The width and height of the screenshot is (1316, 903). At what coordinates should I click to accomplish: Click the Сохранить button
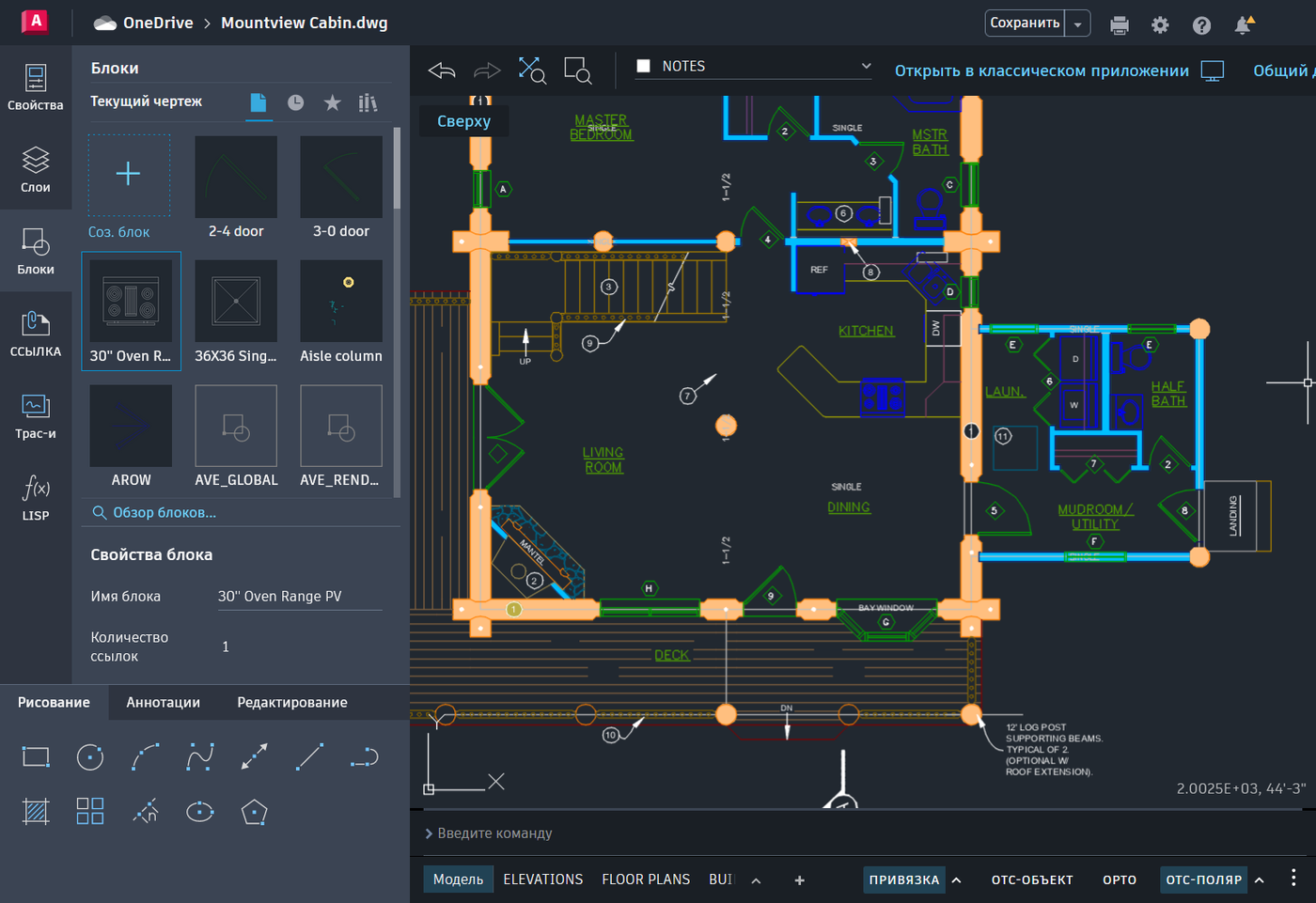coord(1025,23)
